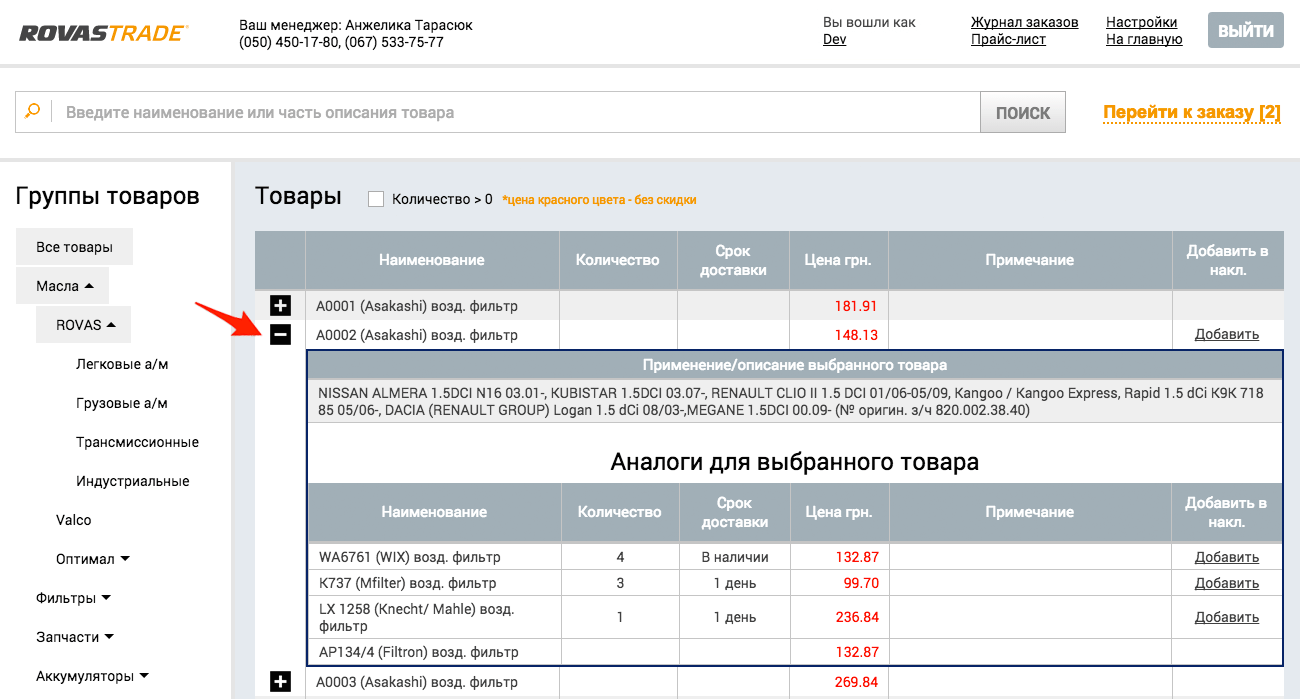
Task: Click Добавить for LX 1258 Knecht row
Action: (1227, 618)
